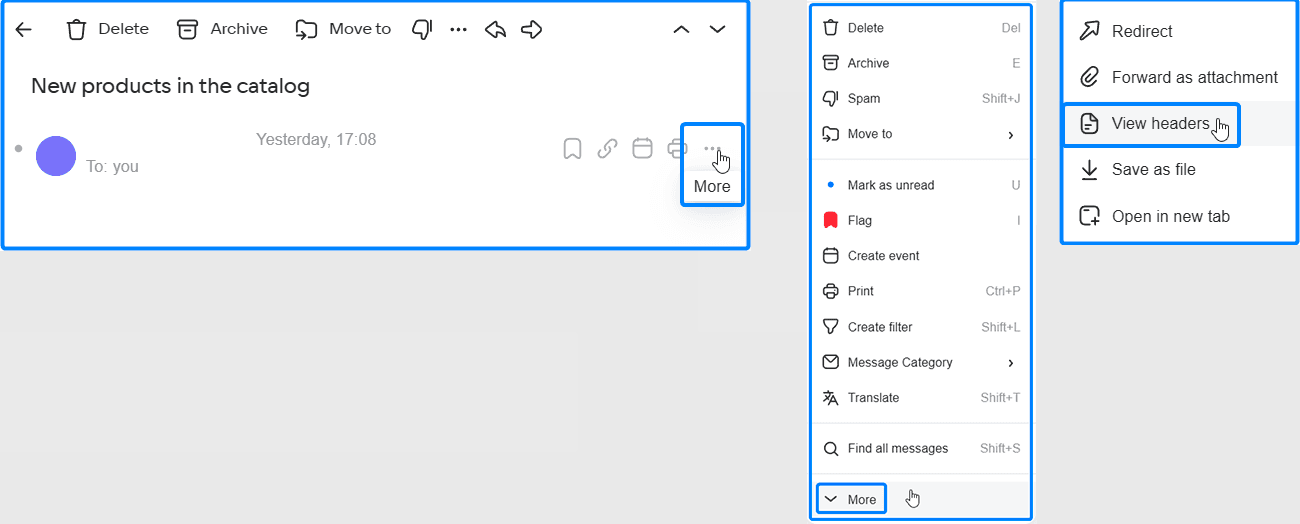Choose Create event in the menu

[920, 256]
